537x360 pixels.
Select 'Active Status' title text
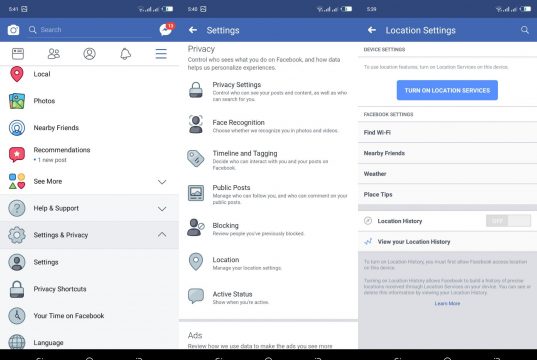(232, 294)
